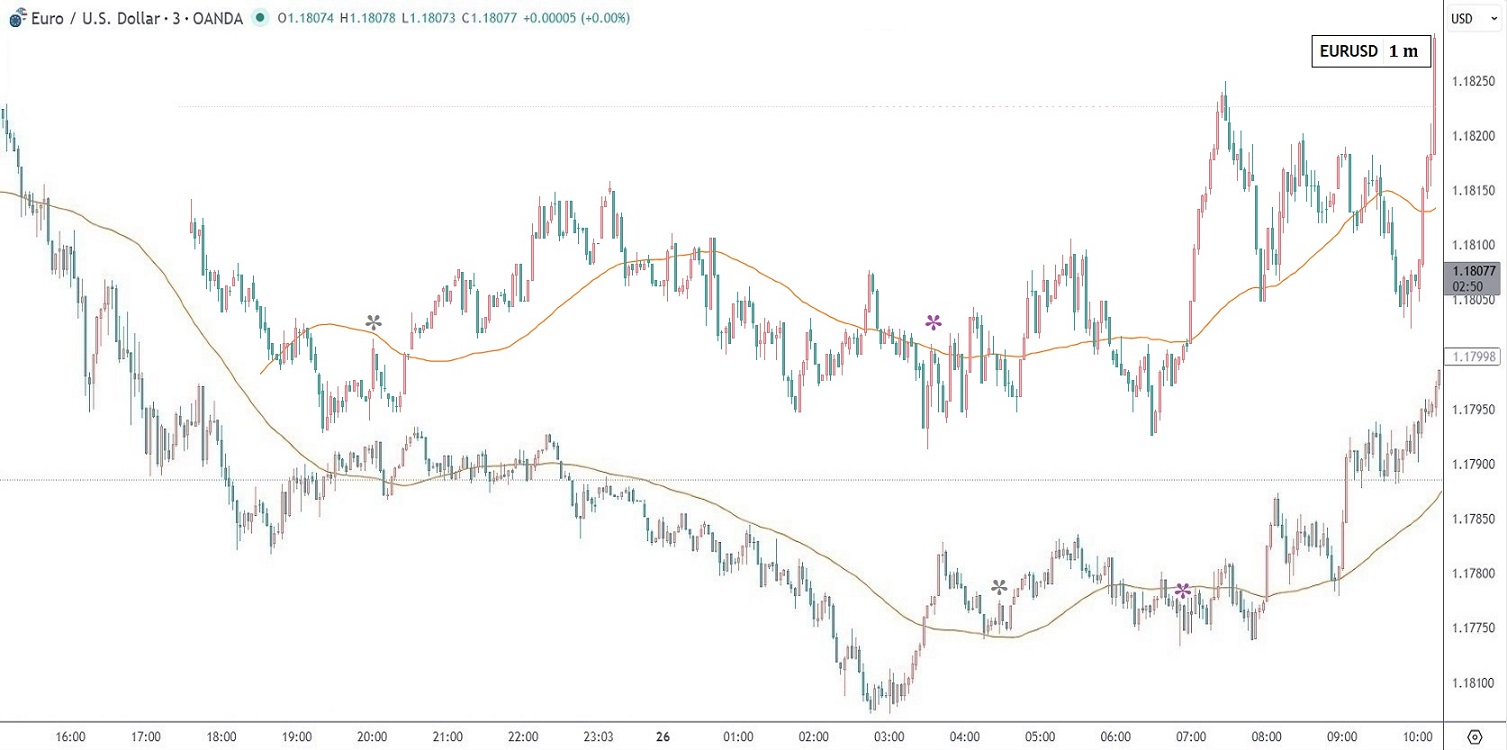Viewport: 1507px width, 750px height.
Task: Click the 17:00 time axis label
Action: [x=146, y=737]
